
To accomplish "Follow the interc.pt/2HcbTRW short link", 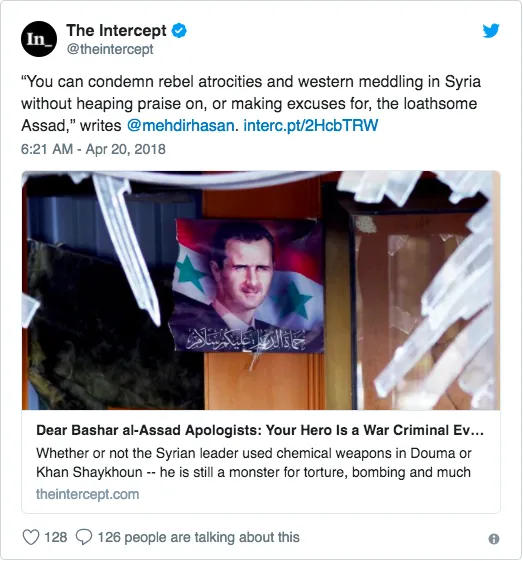I will pyautogui.click(x=311, y=126).
